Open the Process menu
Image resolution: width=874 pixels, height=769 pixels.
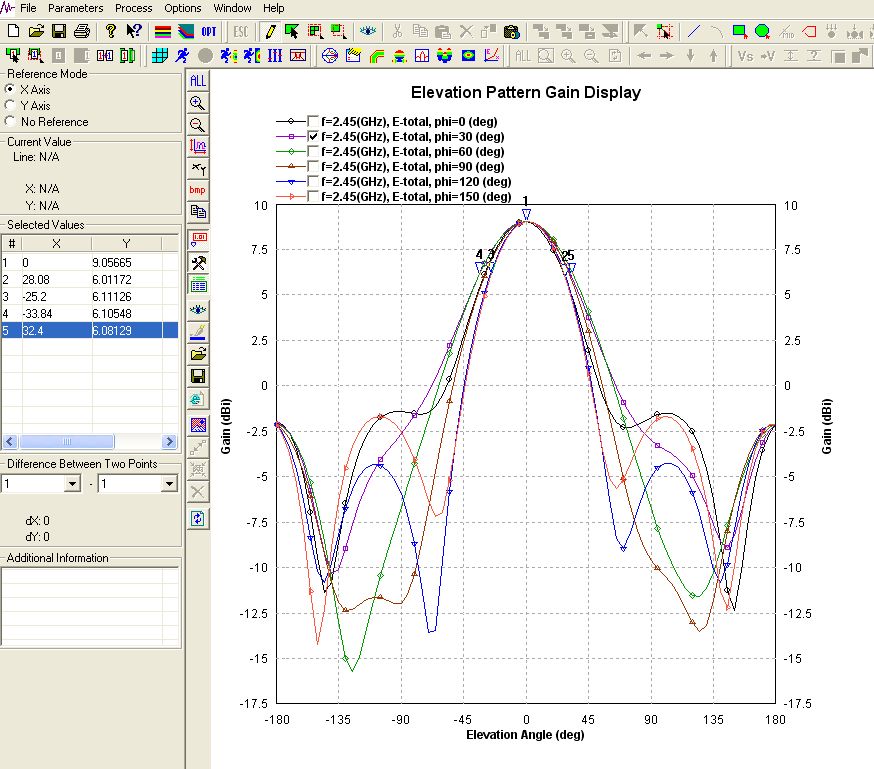[x=133, y=8]
